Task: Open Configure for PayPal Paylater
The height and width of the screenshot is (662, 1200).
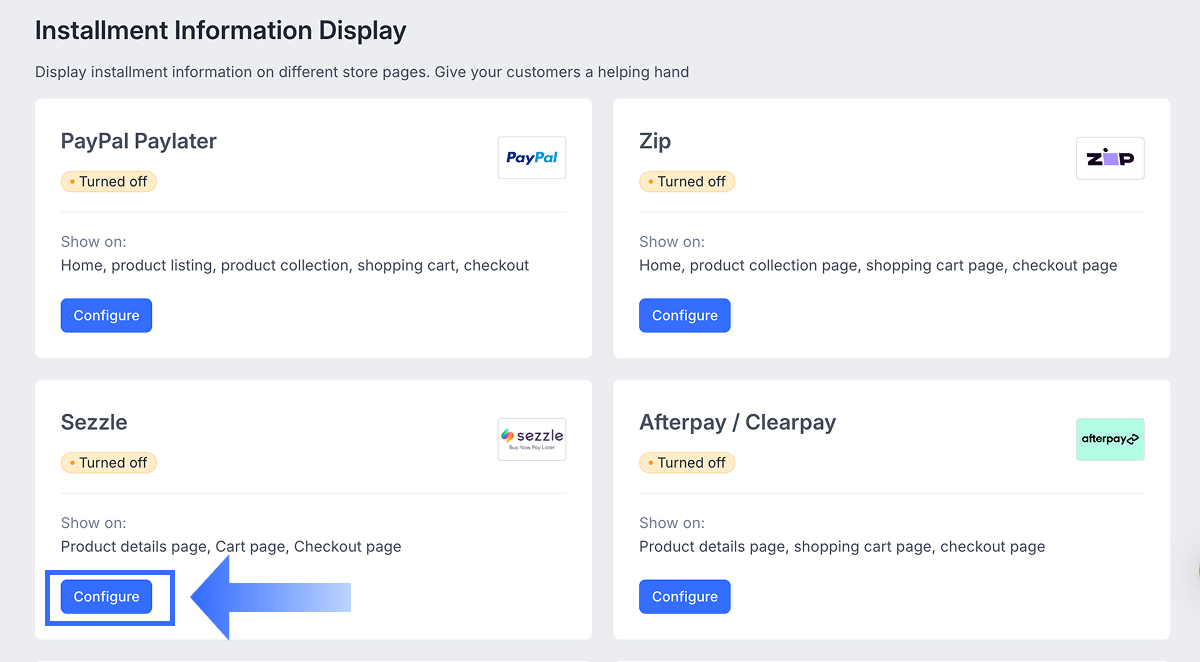Action: pos(106,315)
